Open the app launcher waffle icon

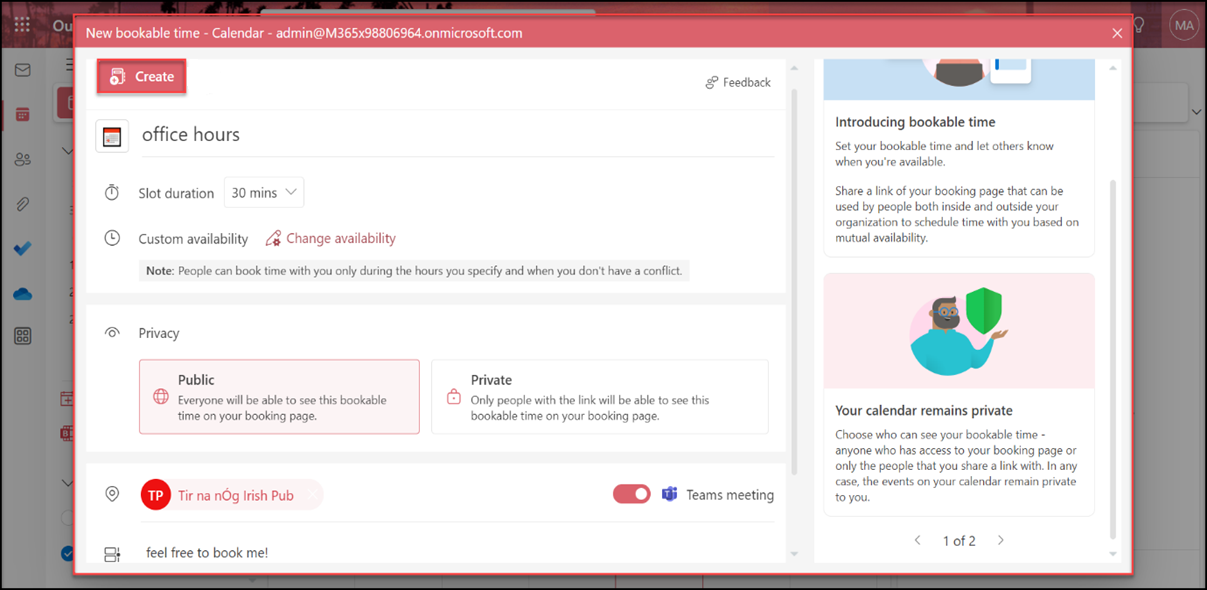click(22, 25)
